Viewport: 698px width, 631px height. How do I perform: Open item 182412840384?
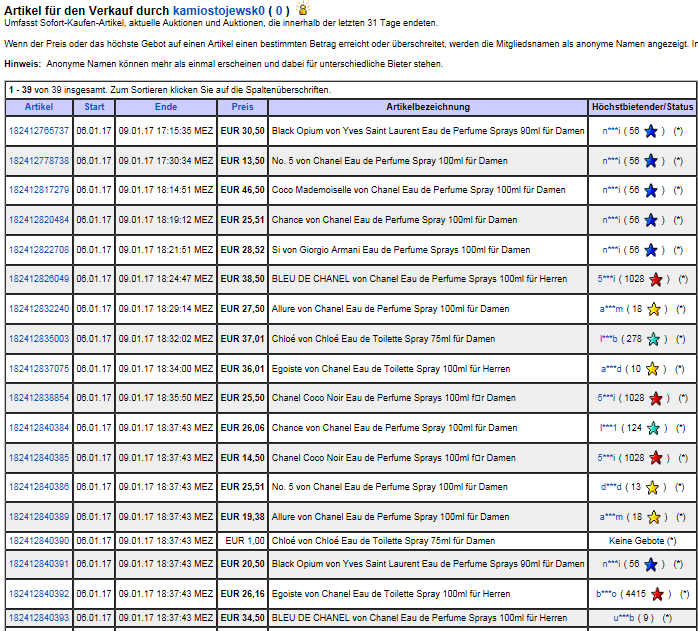(x=39, y=428)
